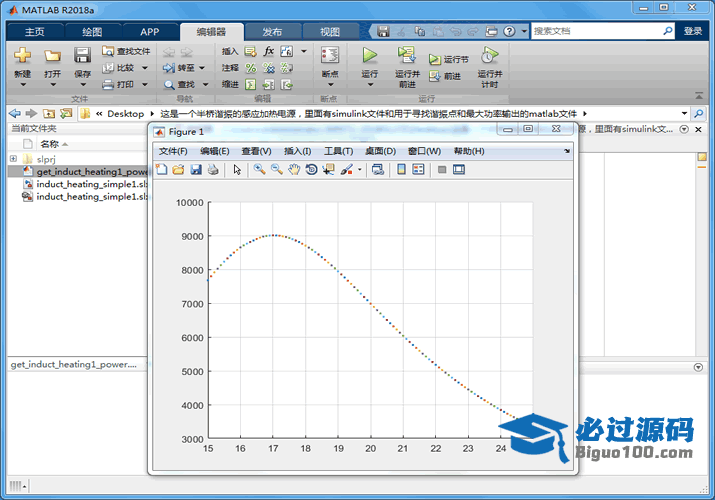Open the Insert(I) menu in Figure 1
Screen dimensions: 715x500
(297, 151)
